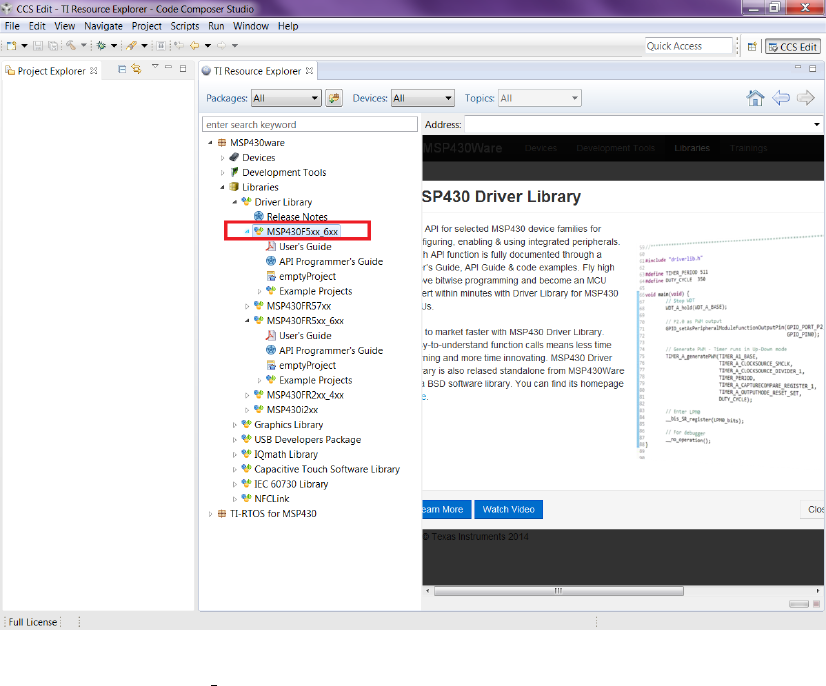Open the Window menu
Image resolution: width=826 pixels, height=686 pixels.
tap(251, 26)
